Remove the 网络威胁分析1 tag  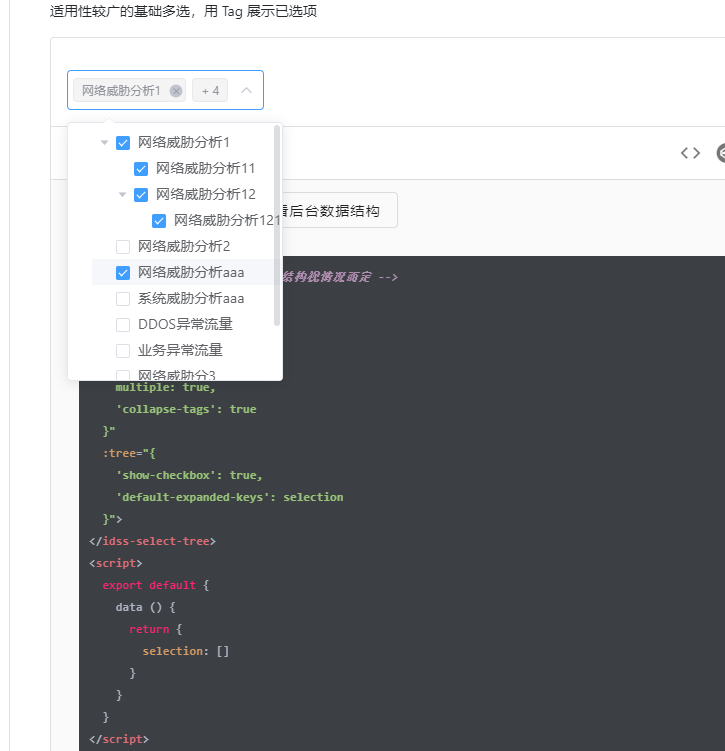[x=176, y=91]
